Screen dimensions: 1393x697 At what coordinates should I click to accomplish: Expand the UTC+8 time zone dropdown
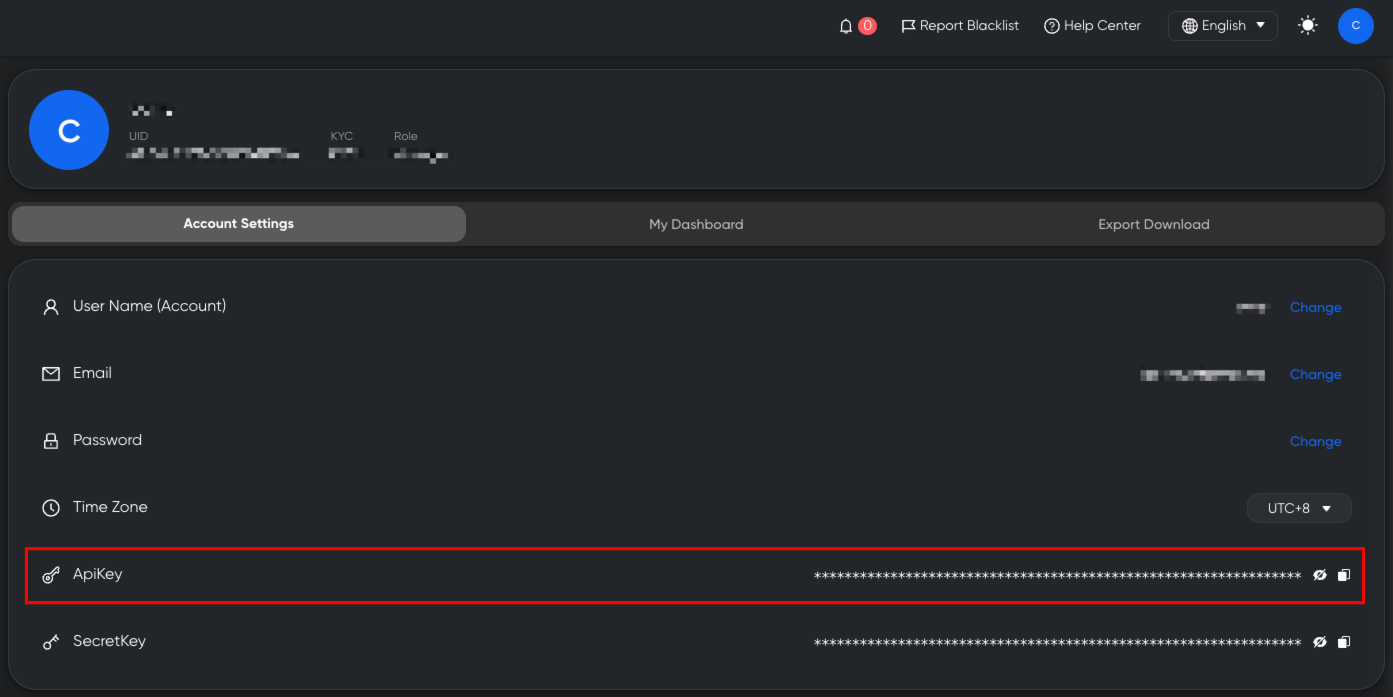(1298, 508)
